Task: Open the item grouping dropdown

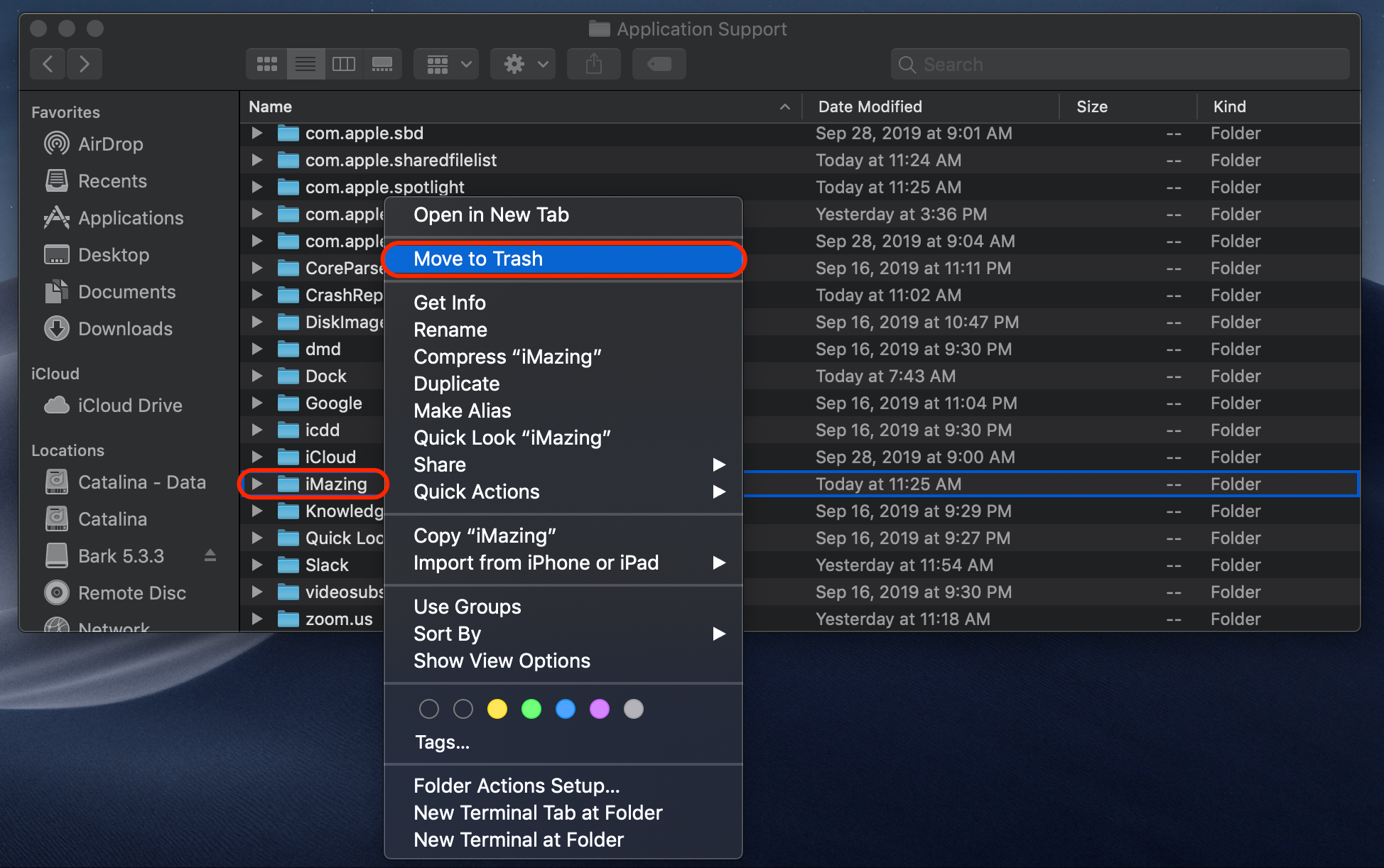Action: click(445, 64)
